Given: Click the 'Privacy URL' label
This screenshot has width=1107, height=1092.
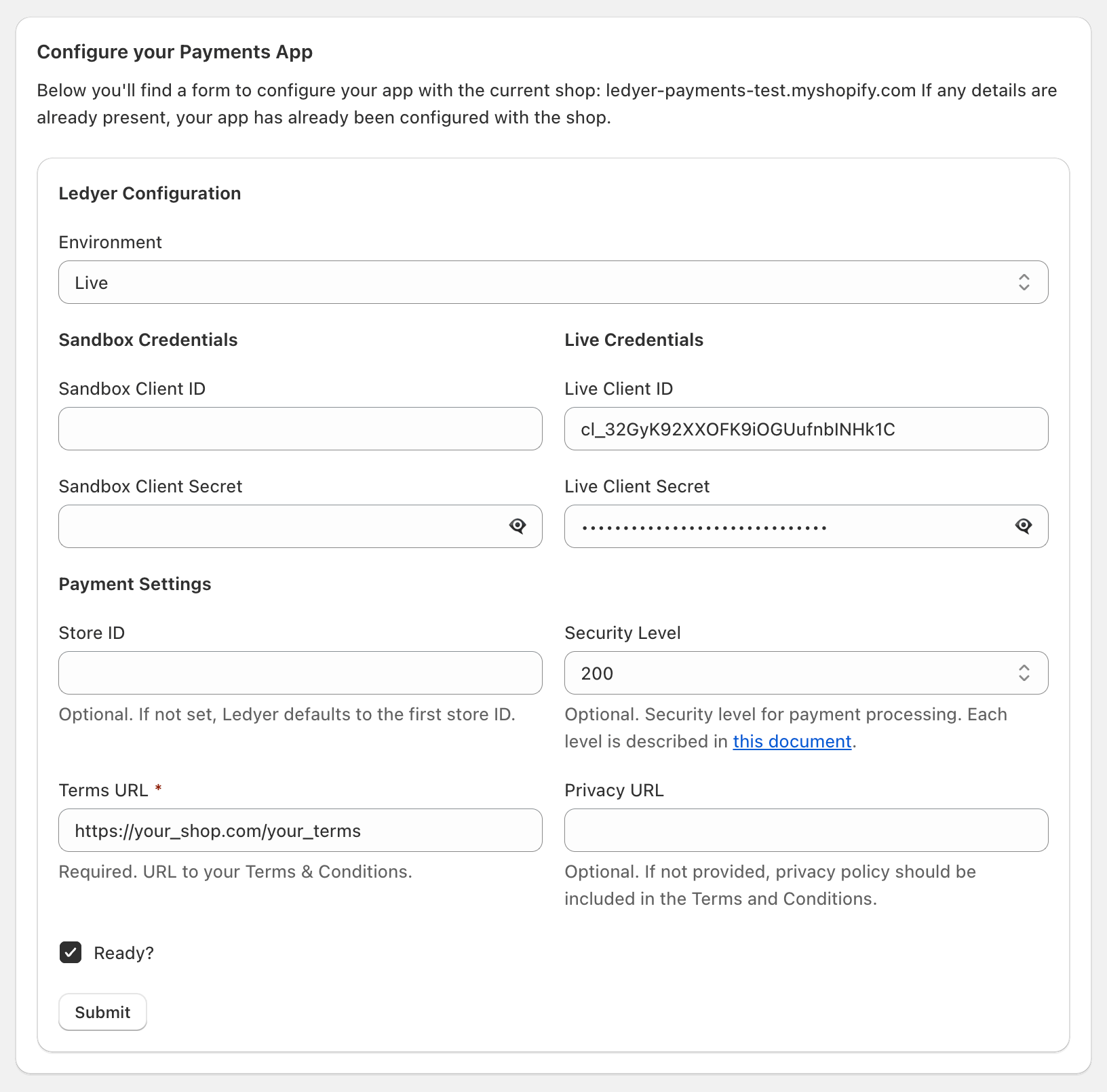Looking at the screenshot, I should (x=614, y=790).
